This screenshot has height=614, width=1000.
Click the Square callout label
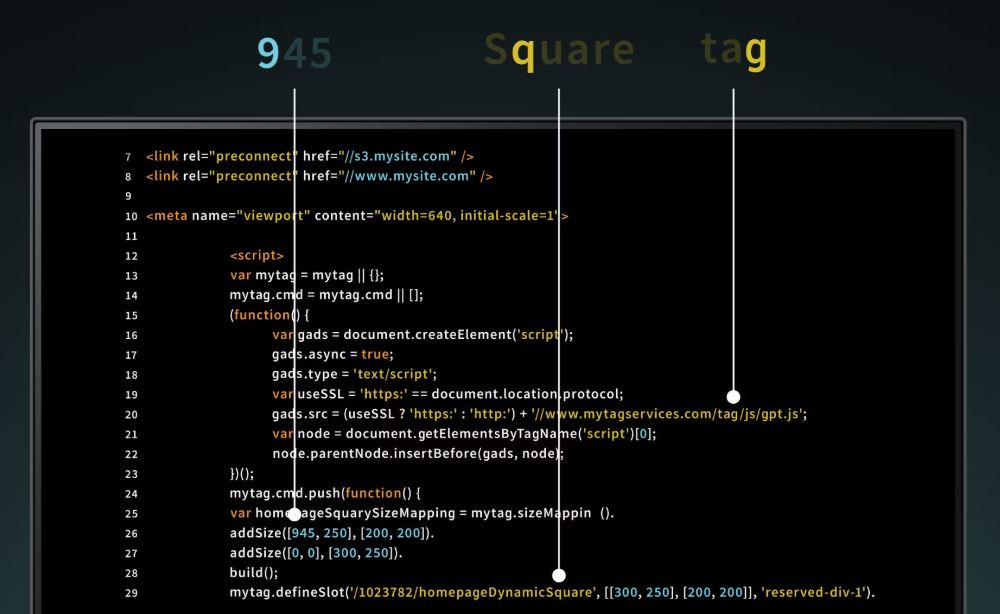pos(558,51)
